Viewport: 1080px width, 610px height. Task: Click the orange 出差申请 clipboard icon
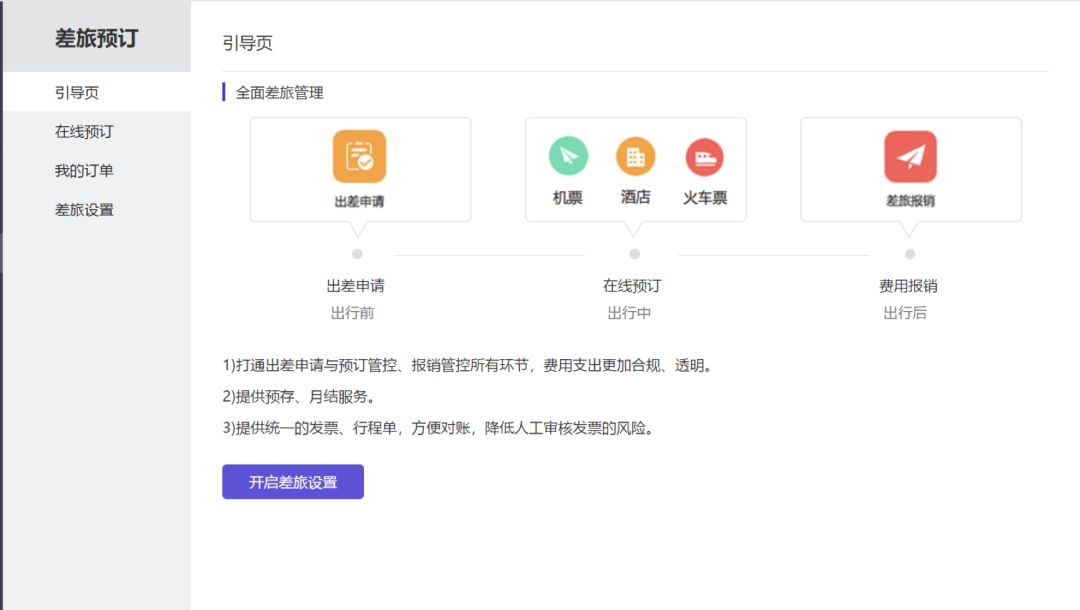[x=359, y=157]
